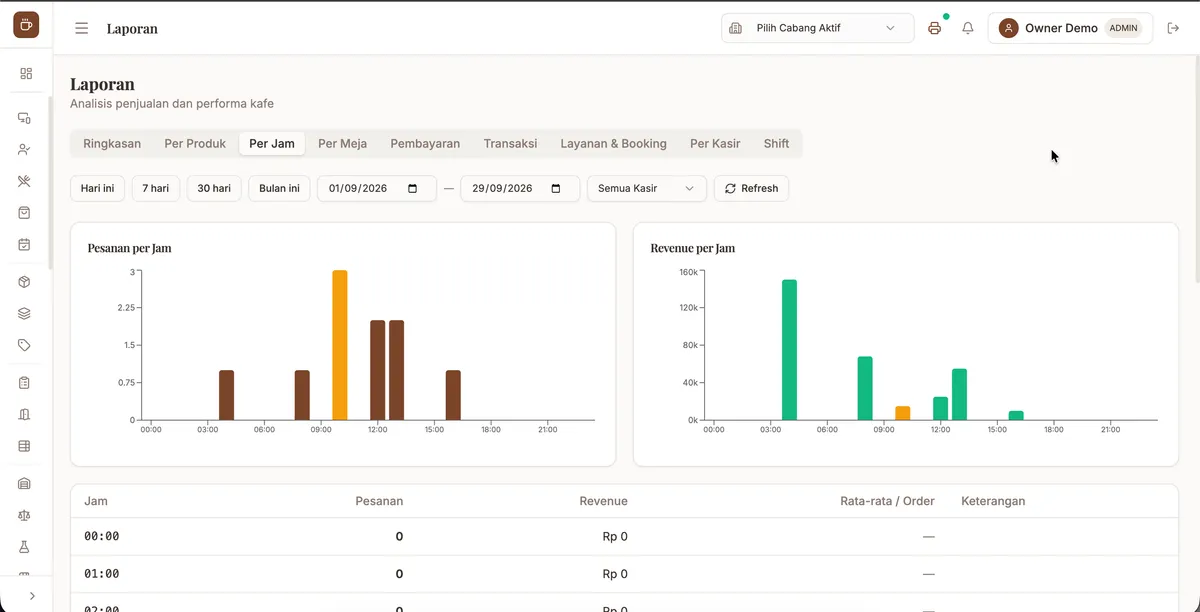Image resolution: width=1200 pixels, height=612 pixels.
Task: Click the Hari ini filter button
Action: tap(98, 188)
